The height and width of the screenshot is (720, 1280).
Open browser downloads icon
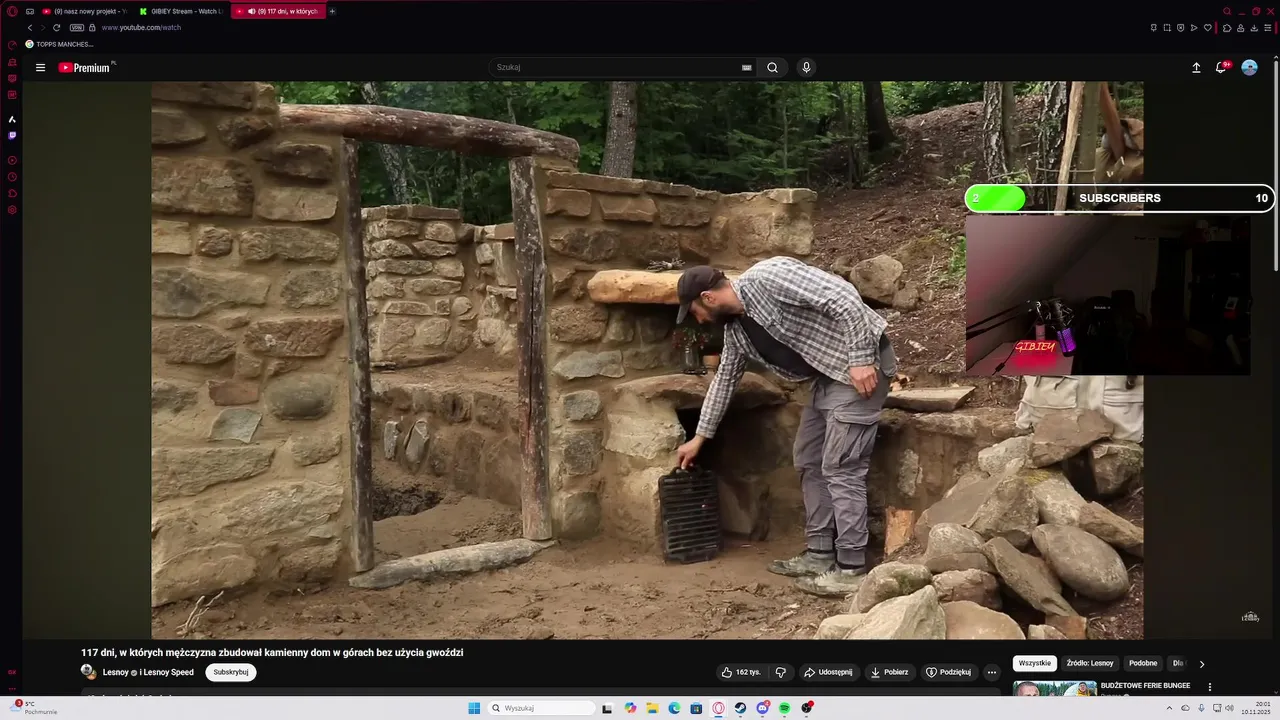(x=1254, y=27)
